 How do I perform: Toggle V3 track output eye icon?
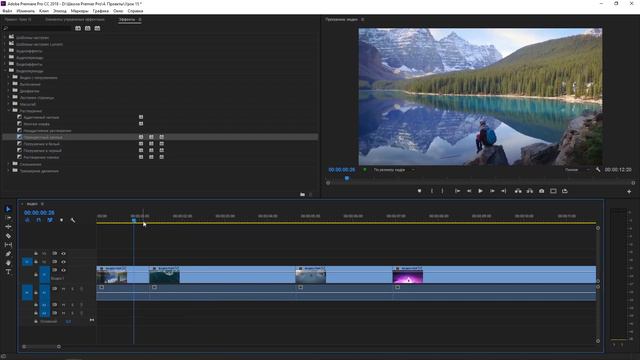tap(63, 253)
